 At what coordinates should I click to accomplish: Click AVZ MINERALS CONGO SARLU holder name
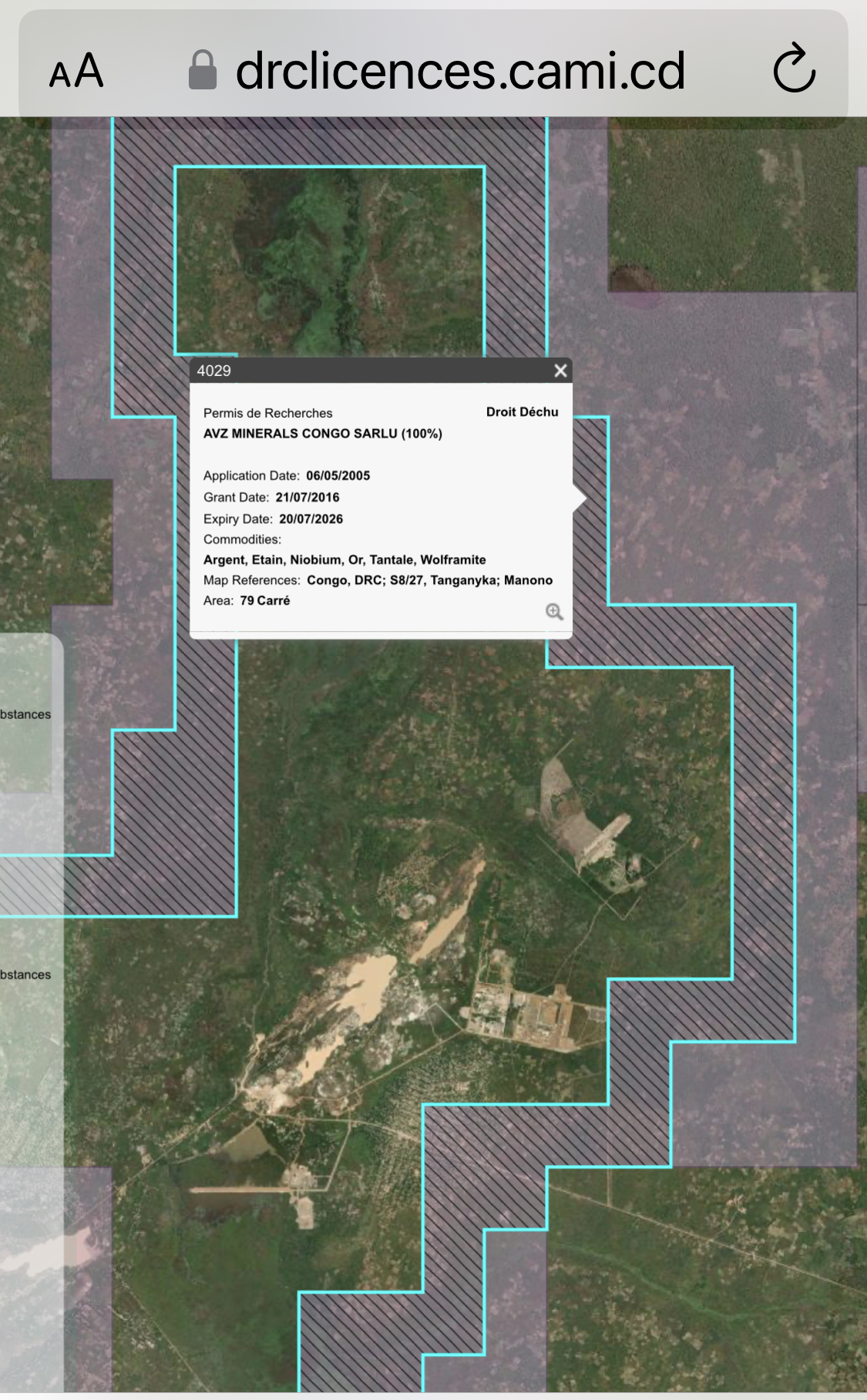pyautogui.click(x=322, y=434)
